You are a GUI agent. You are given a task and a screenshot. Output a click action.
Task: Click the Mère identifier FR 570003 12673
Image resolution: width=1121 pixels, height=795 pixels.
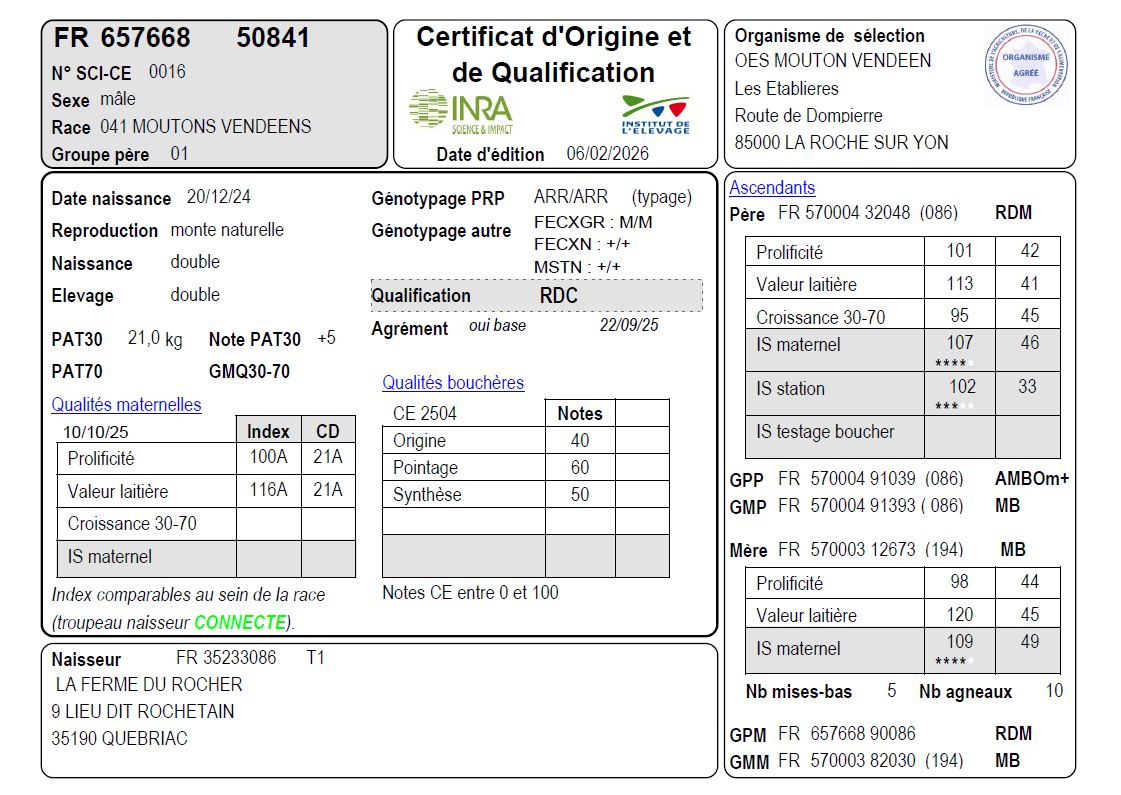tap(844, 550)
